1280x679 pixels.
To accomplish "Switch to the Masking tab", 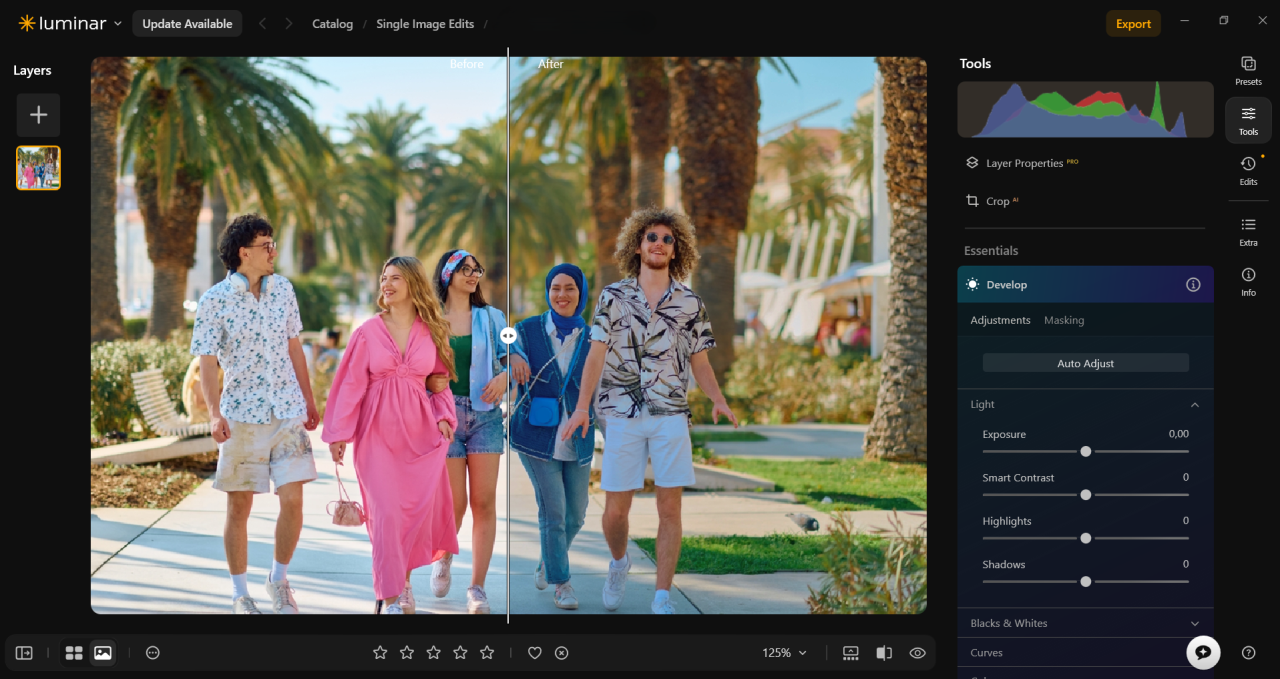I will tap(1064, 320).
